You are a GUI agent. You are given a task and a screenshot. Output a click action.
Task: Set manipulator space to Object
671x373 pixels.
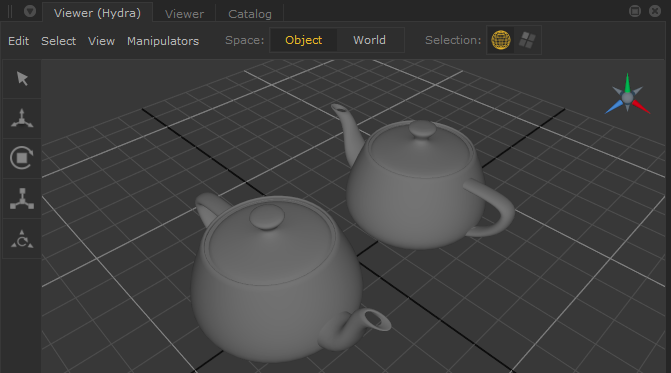pos(303,40)
